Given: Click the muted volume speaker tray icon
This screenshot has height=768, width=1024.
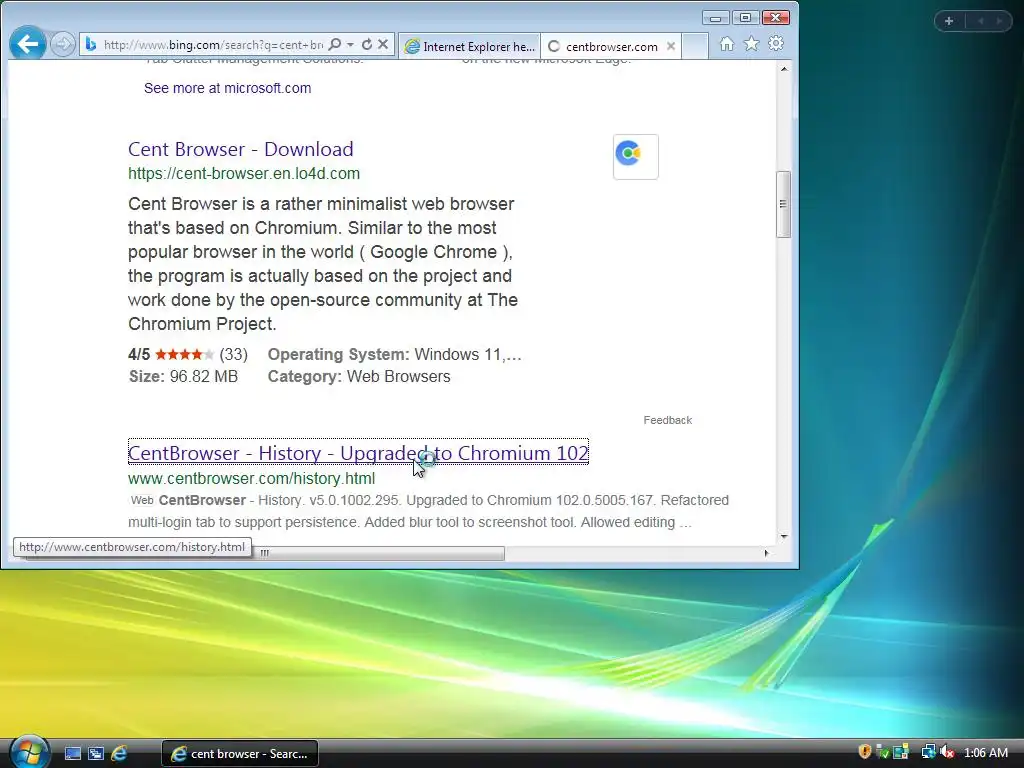Looking at the screenshot, I should coord(947,752).
